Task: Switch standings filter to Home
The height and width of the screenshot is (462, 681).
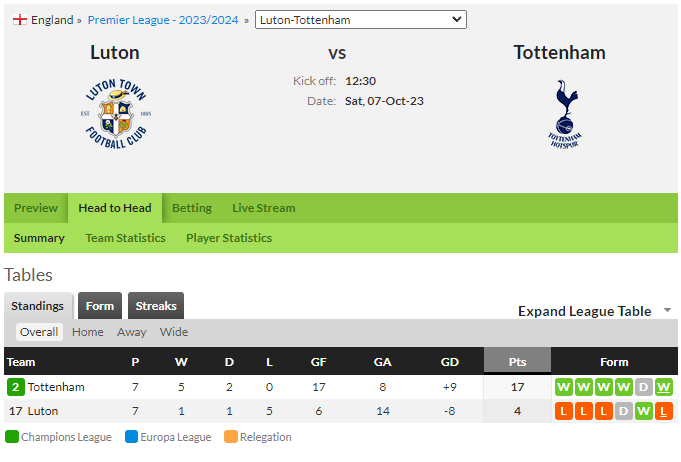Action: pyautogui.click(x=88, y=332)
